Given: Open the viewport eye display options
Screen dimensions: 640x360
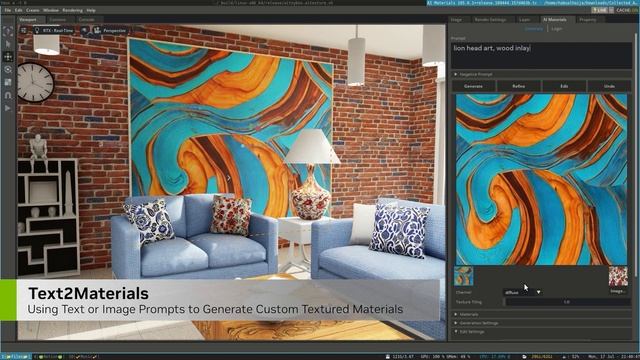Looking at the screenshot, I should coord(84,31).
